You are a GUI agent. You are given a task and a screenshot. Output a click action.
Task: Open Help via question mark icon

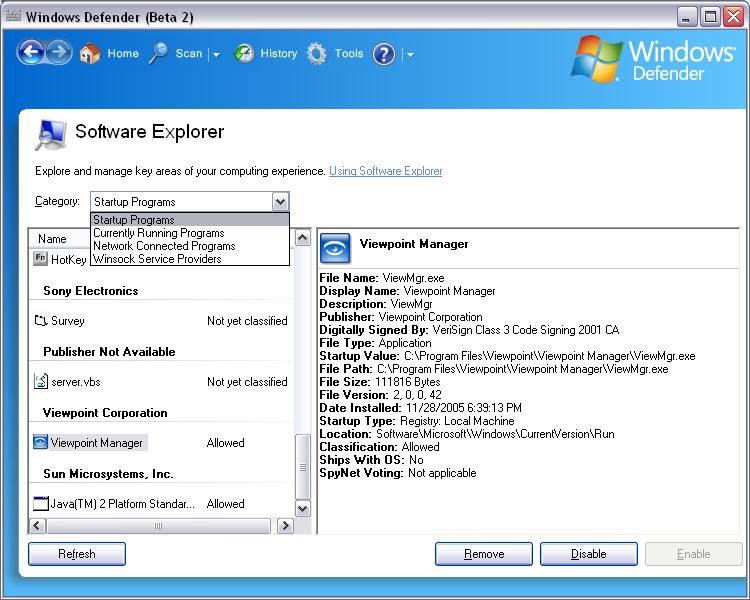click(384, 54)
